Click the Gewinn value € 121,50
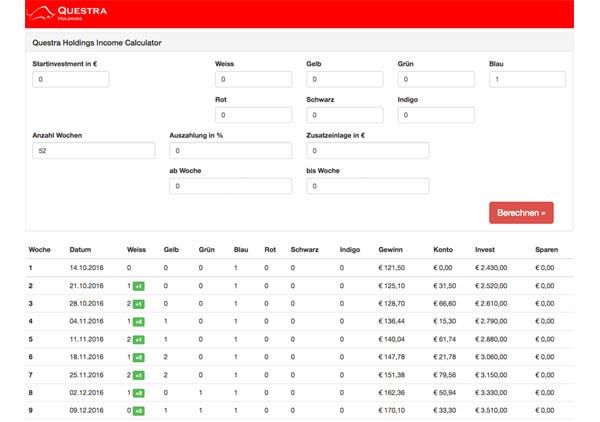This screenshot has height=422, width=600. click(x=391, y=268)
